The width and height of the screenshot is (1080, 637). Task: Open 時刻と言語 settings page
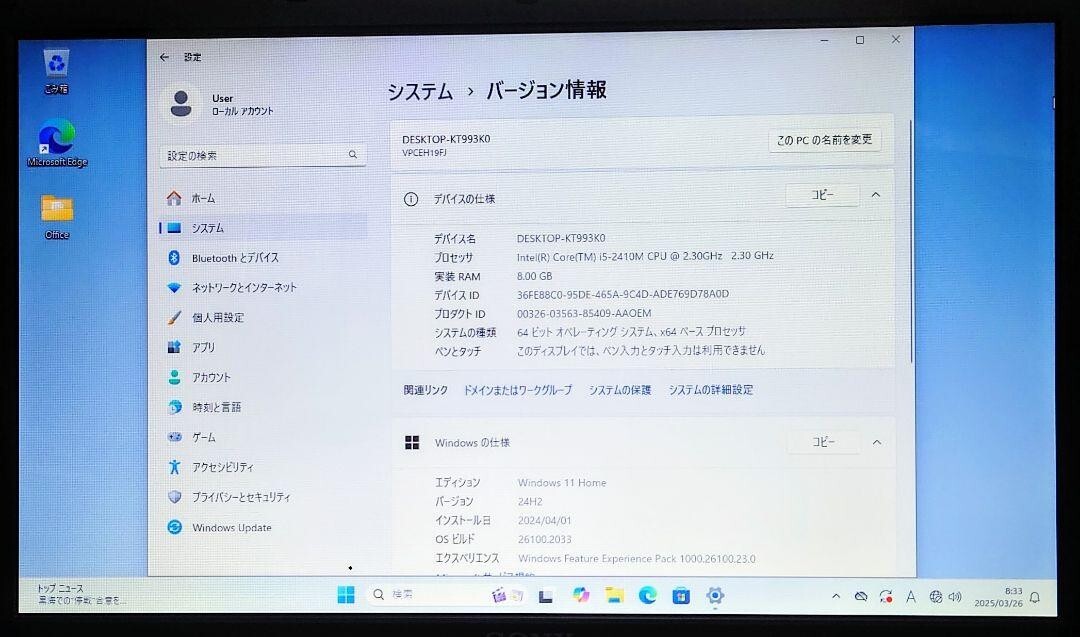click(262, 407)
